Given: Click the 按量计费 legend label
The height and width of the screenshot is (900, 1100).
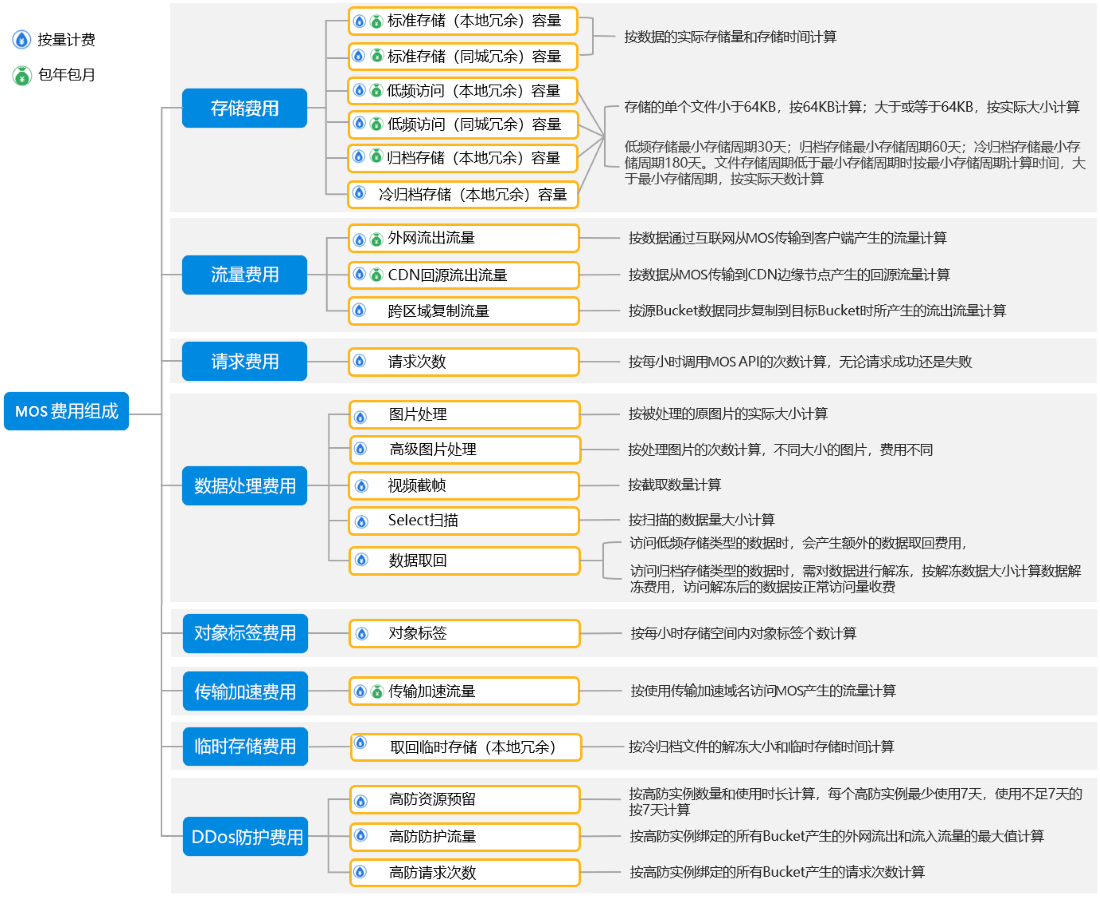Looking at the screenshot, I should [x=66, y=40].
